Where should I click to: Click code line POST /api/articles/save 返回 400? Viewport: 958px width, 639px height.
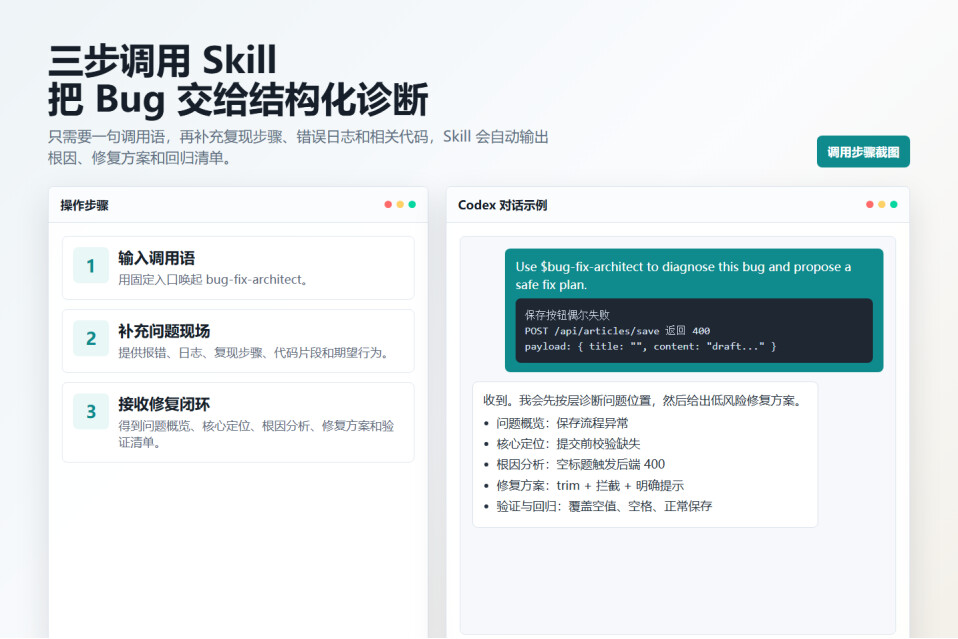[x=617, y=330]
